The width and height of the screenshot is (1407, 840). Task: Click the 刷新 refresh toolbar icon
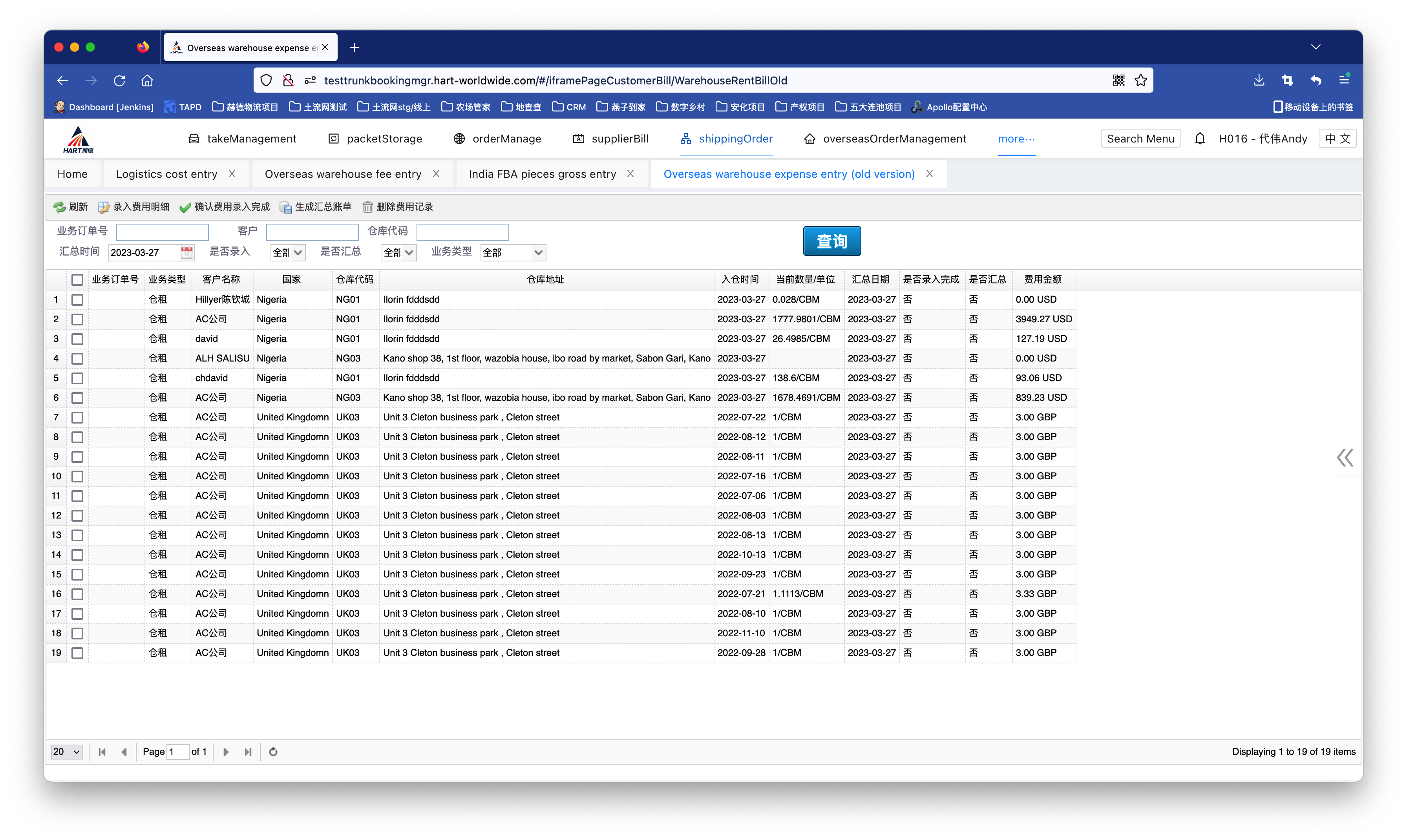59,207
